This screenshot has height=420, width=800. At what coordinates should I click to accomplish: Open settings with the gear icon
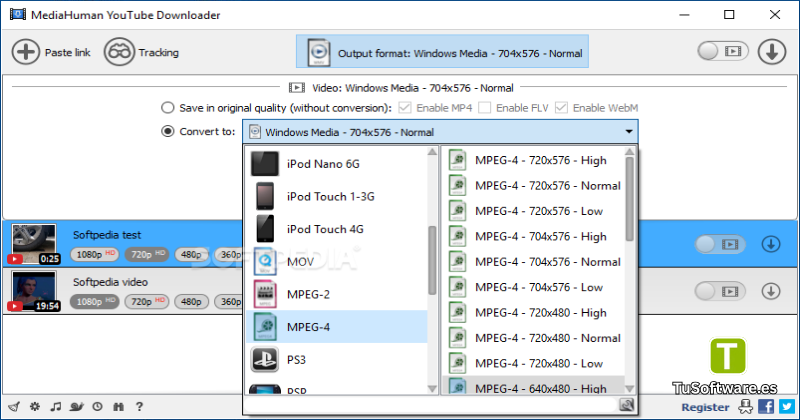35,407
